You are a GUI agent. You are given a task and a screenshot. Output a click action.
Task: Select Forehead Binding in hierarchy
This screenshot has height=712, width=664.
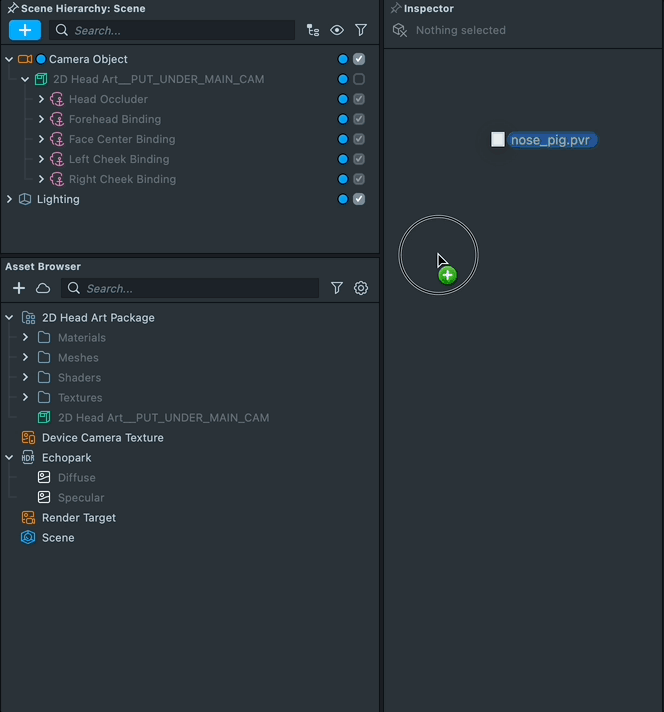pos(114,119)
